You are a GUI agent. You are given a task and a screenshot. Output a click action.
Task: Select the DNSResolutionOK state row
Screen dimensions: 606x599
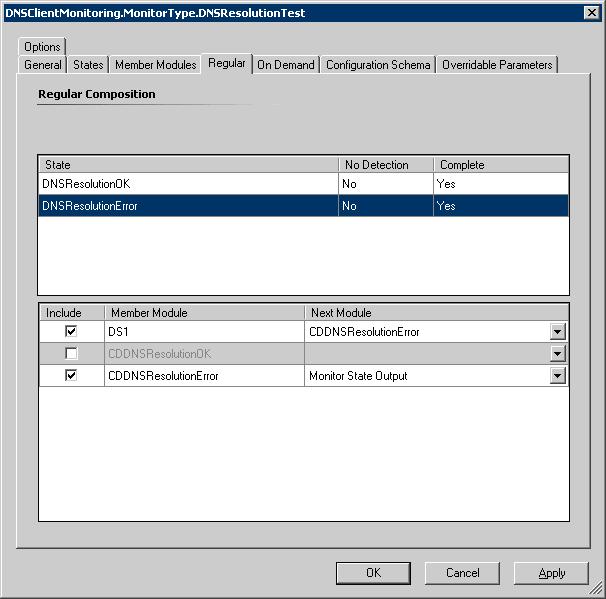point(188,184)
